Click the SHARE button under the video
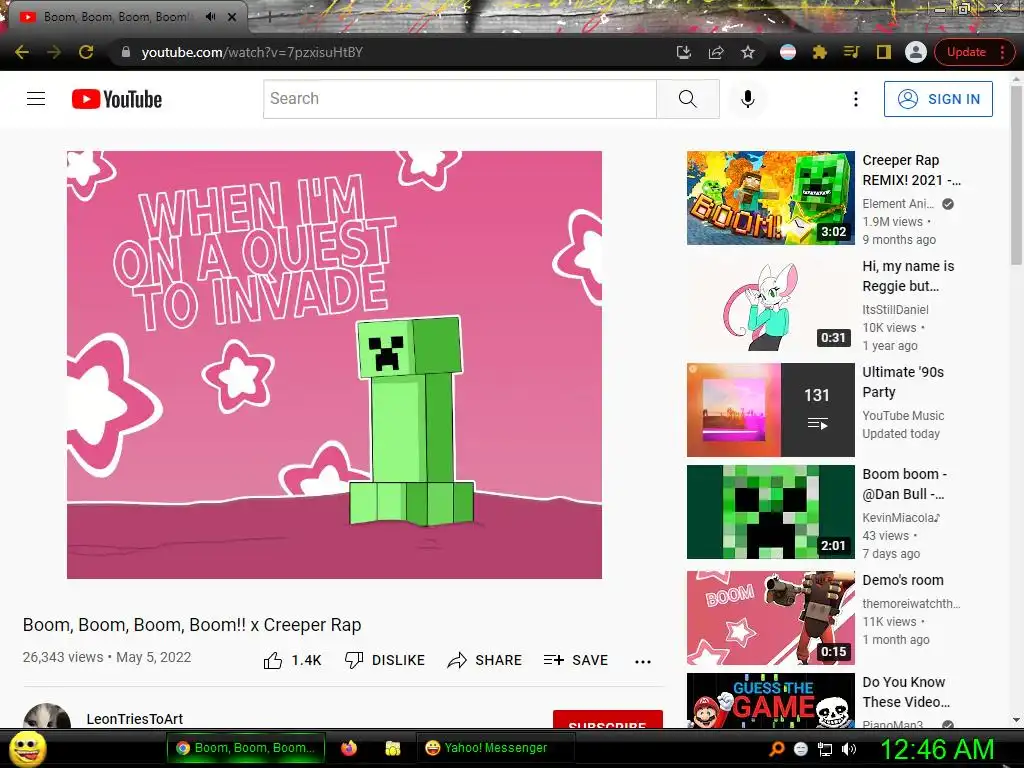 (x=484, y=660)
